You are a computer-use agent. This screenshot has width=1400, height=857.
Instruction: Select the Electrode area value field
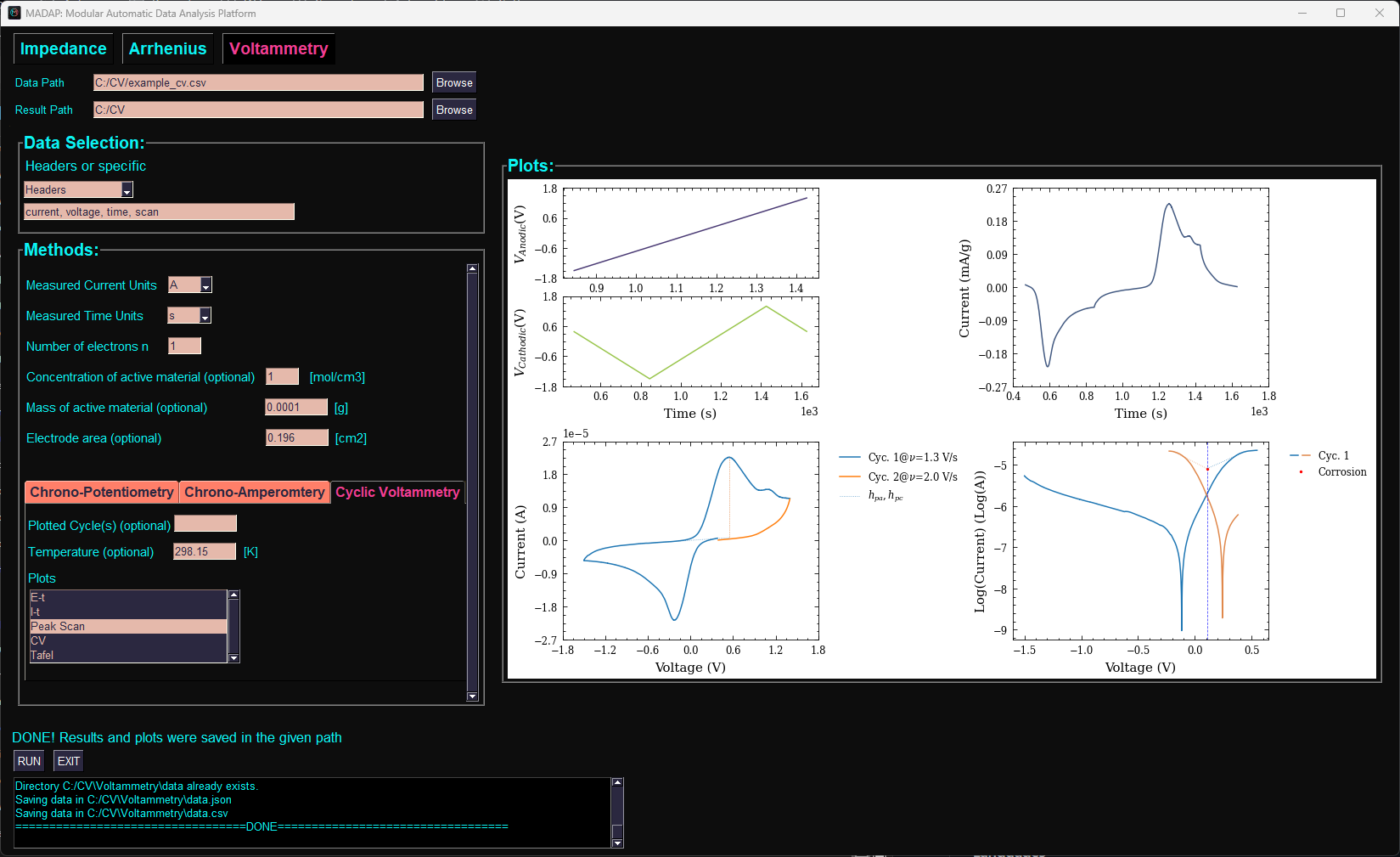tap(296, 437)
